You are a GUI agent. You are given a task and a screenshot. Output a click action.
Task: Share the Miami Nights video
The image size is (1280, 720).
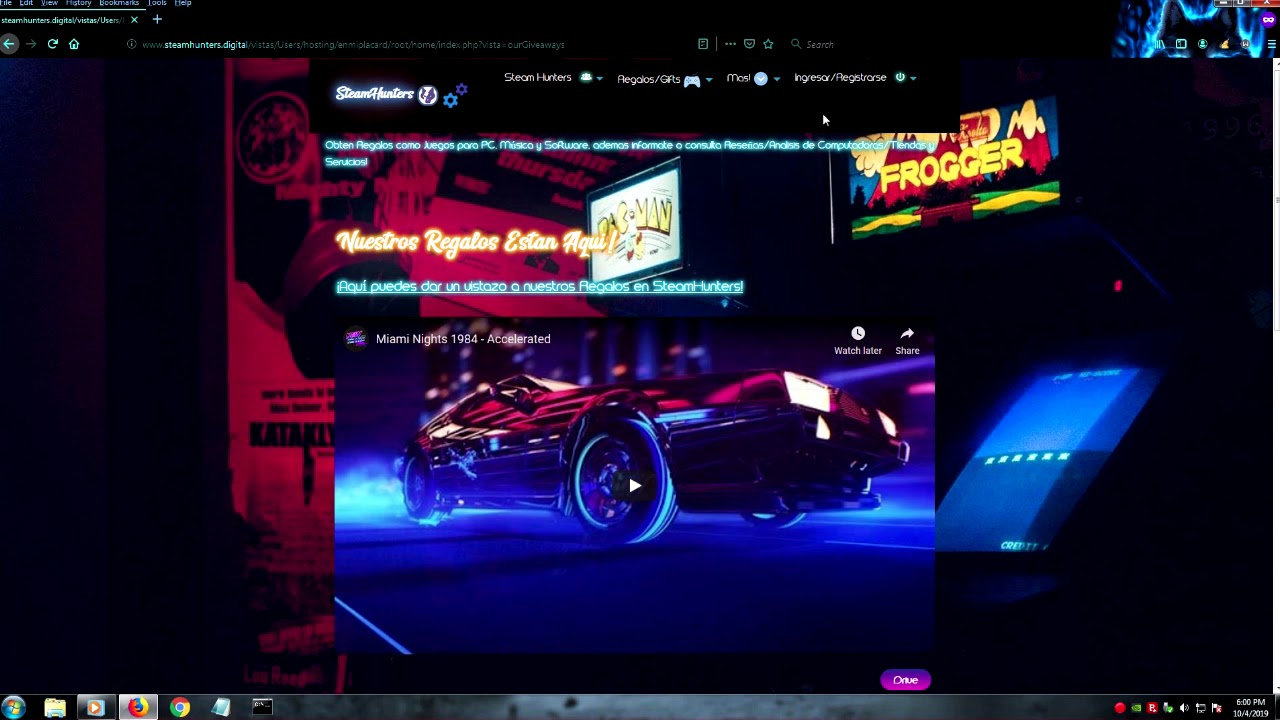[x=907, y=340]
